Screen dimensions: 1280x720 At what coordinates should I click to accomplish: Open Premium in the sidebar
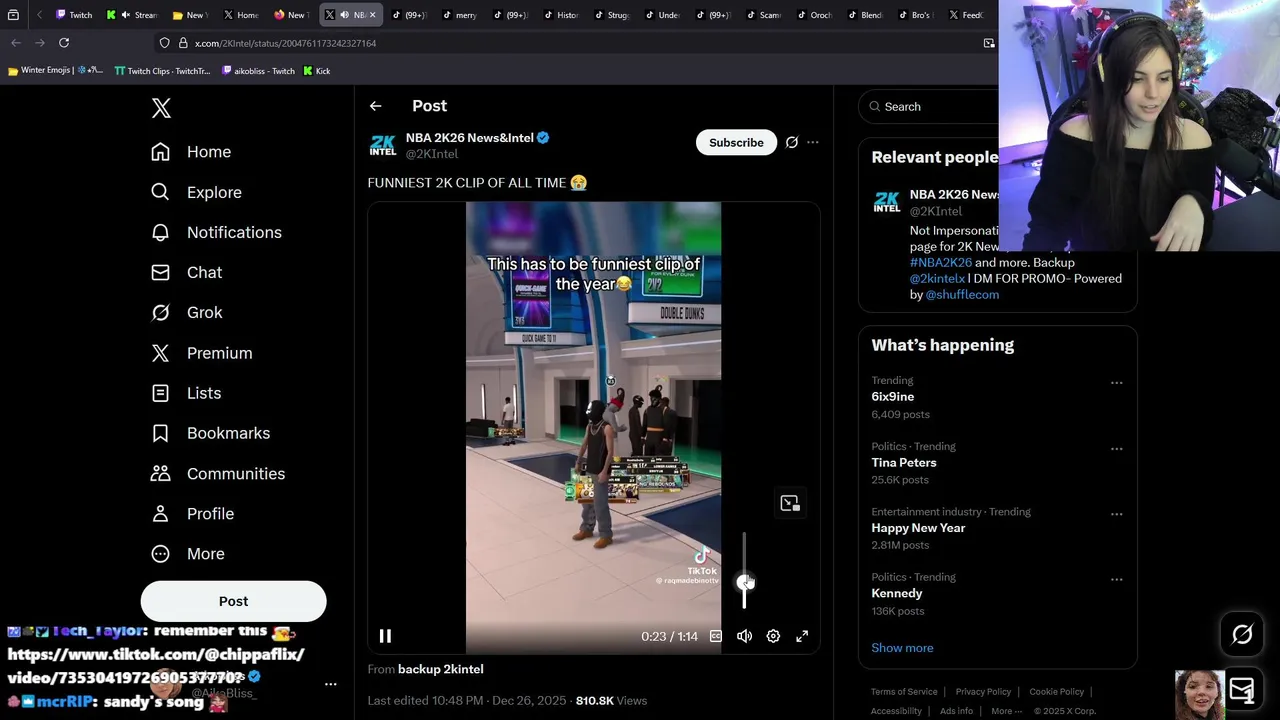(202, 353)
